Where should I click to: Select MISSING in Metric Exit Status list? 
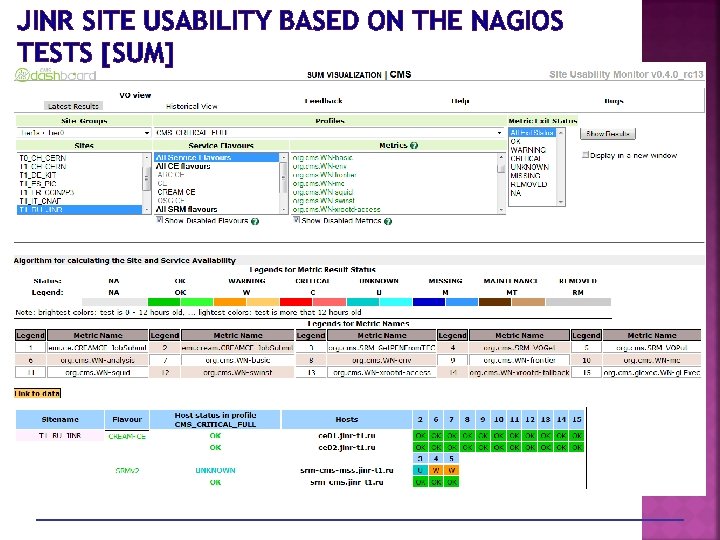pyautogui.click(x=526, y=176)
